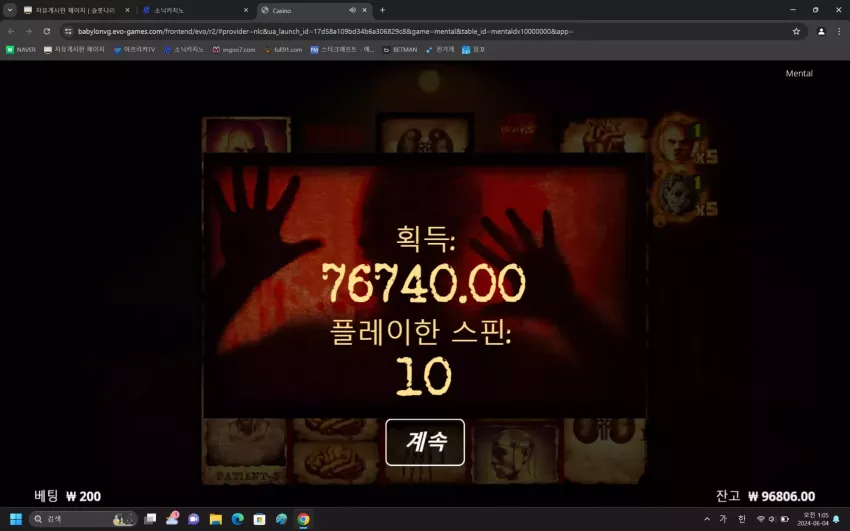
Task: Open the NAVER bookmark
Action: point(21,49)
